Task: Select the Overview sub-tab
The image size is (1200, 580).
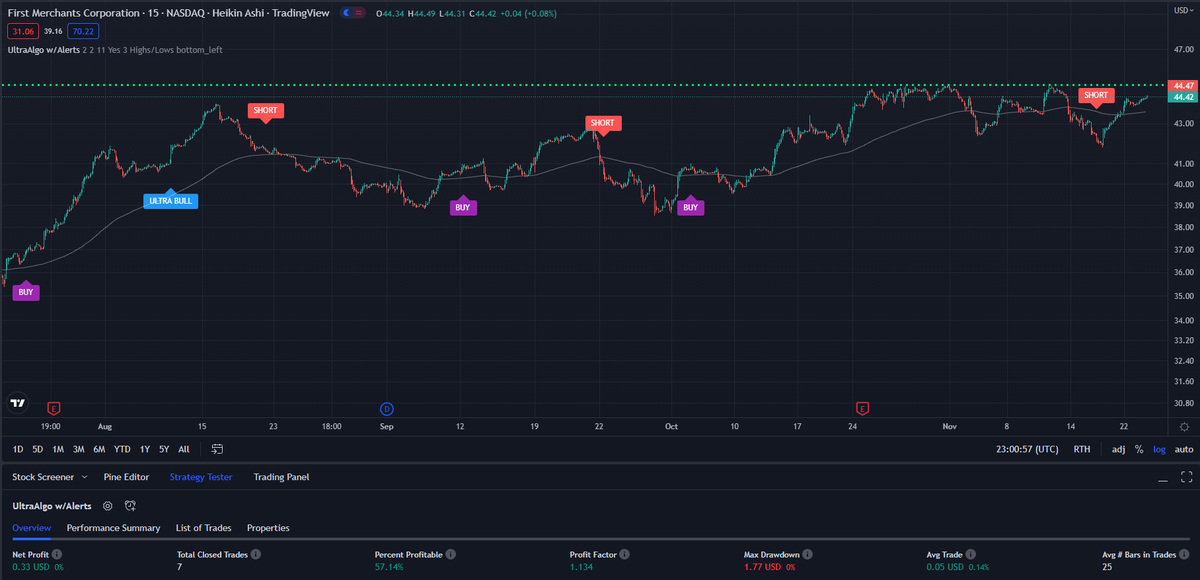Action: coord(32,527)
